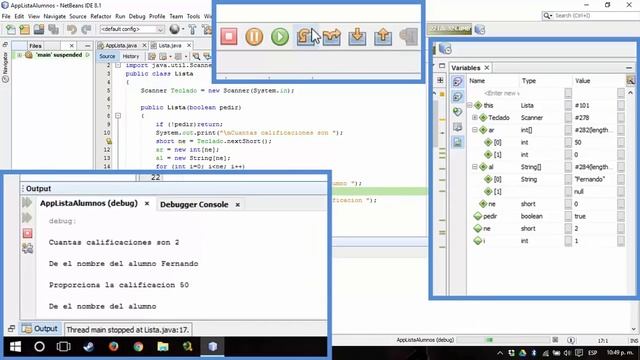
Task: Open Chrome from Windows taskbar
Action: 138,347
